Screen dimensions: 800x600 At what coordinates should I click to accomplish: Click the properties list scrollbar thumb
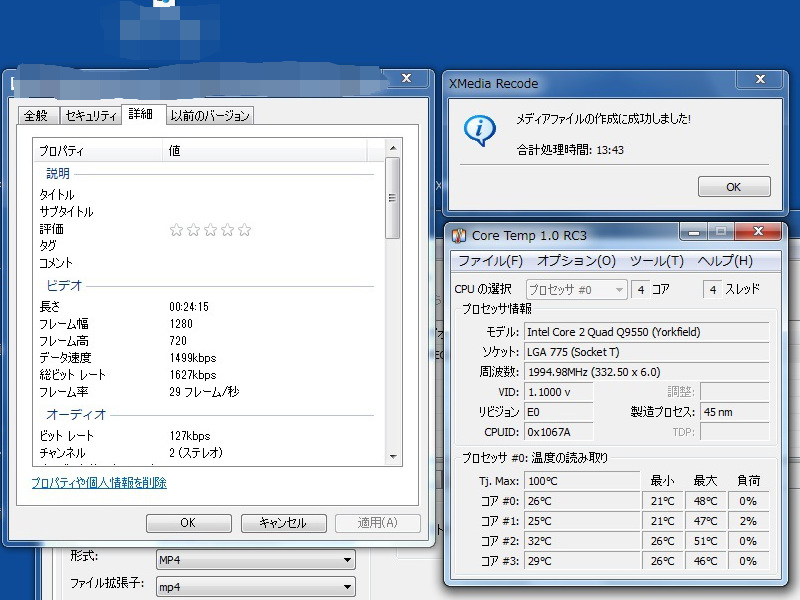392,198
